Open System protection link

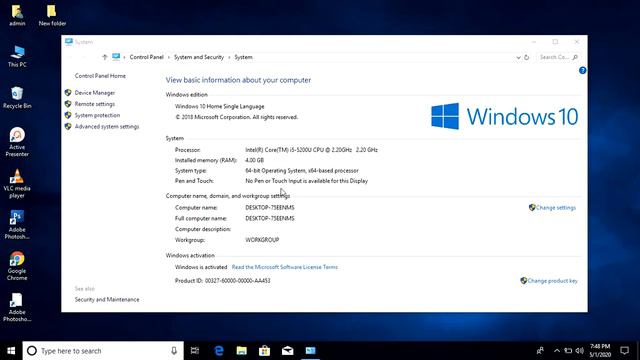click(97, 115)
